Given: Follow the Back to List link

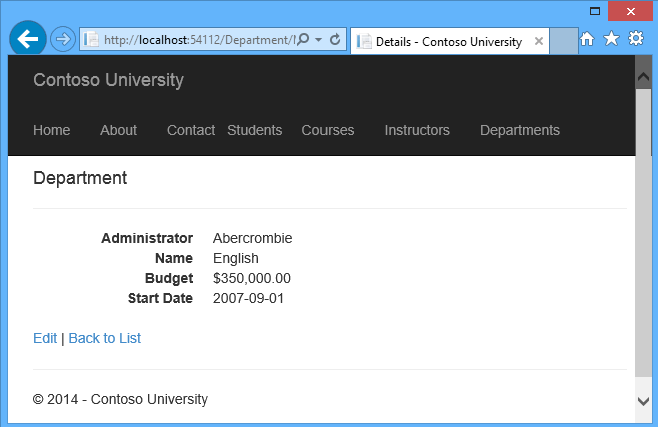Looking at the screenshot, I should click(104, 338).
